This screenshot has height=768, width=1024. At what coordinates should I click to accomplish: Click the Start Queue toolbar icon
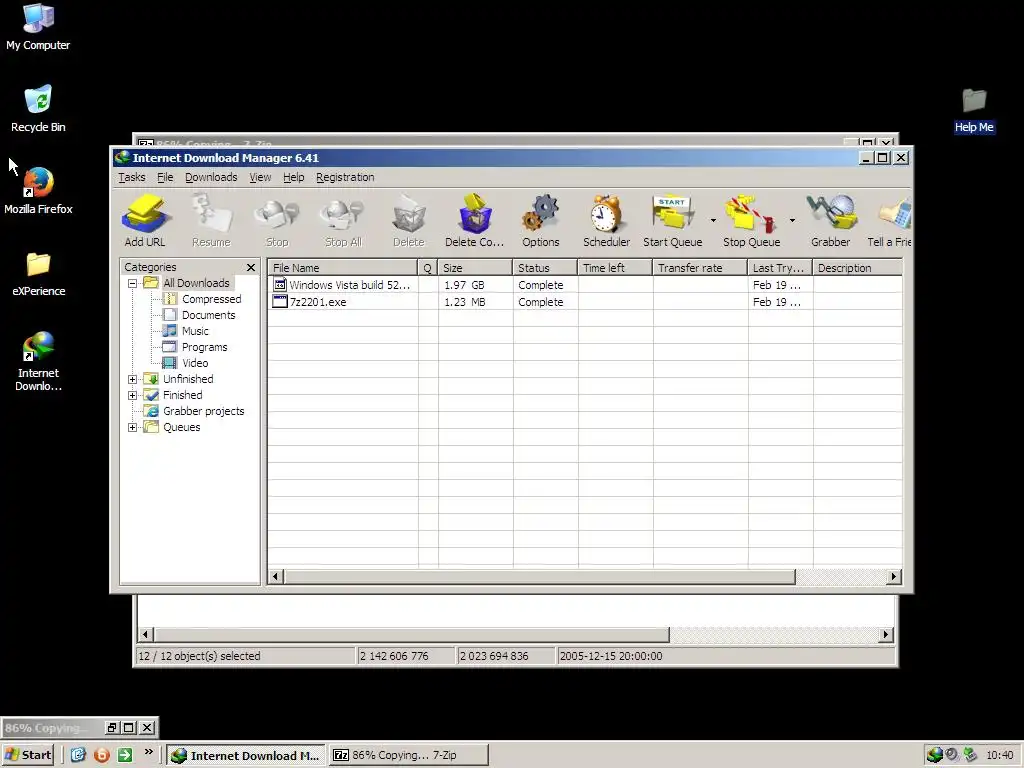[673, 220]
